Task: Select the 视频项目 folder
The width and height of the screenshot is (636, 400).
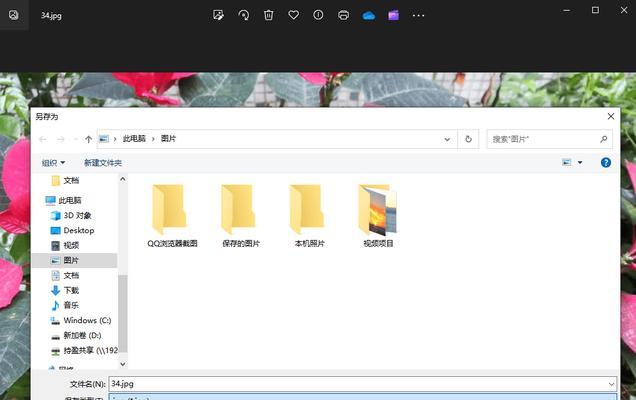Action: point(378,216)
